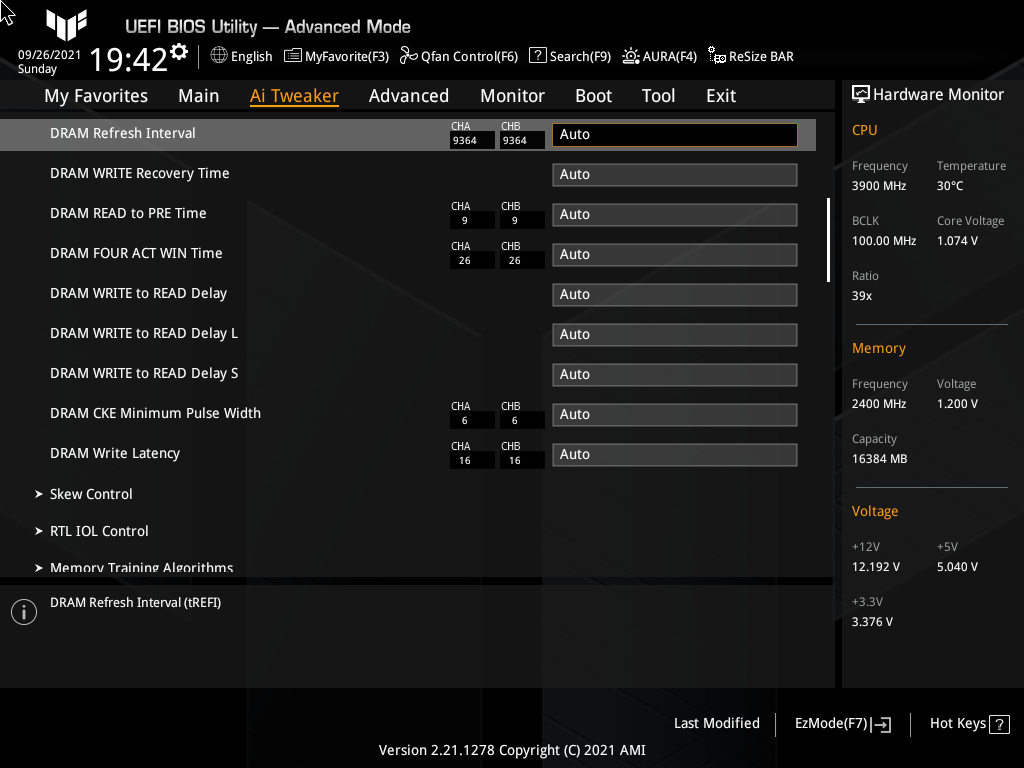1024x768 pixels.
Task: Click the TUF Gaming logo
Action: click(66, 26)
